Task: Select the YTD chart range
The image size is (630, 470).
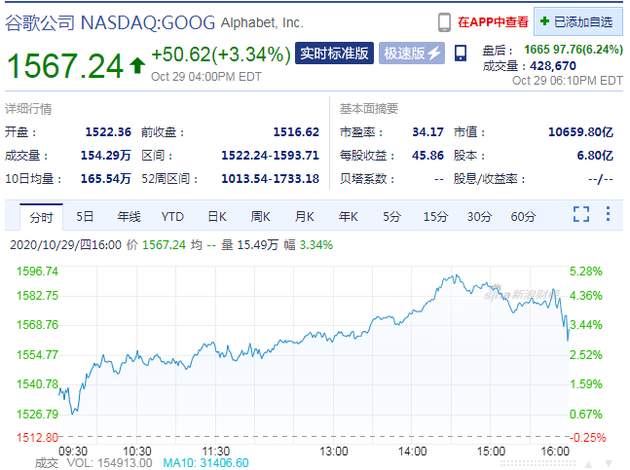Action: [x=173, y=216]
